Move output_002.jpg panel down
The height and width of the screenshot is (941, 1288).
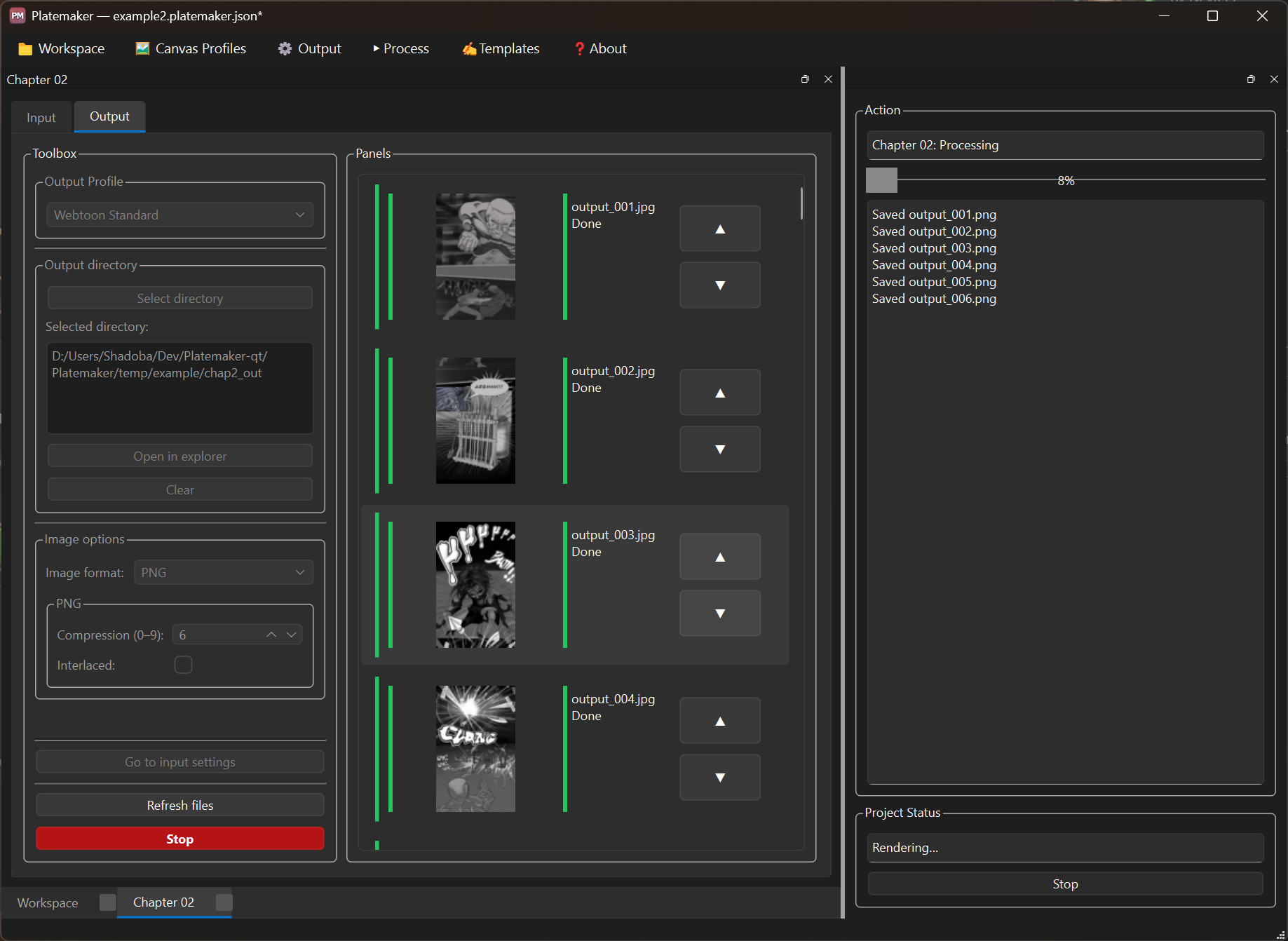pyautogui.click(x=719, y=449)
